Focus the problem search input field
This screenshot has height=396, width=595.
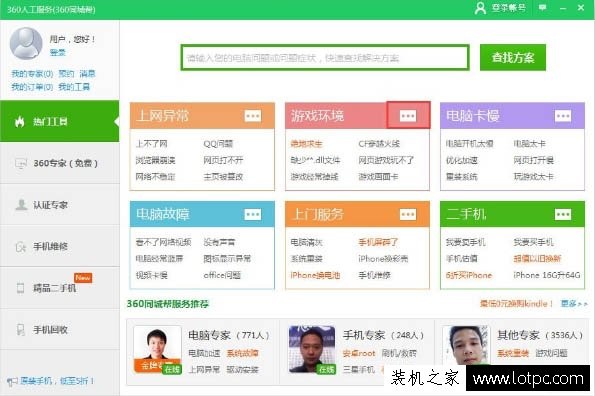[x=325, y=58]
